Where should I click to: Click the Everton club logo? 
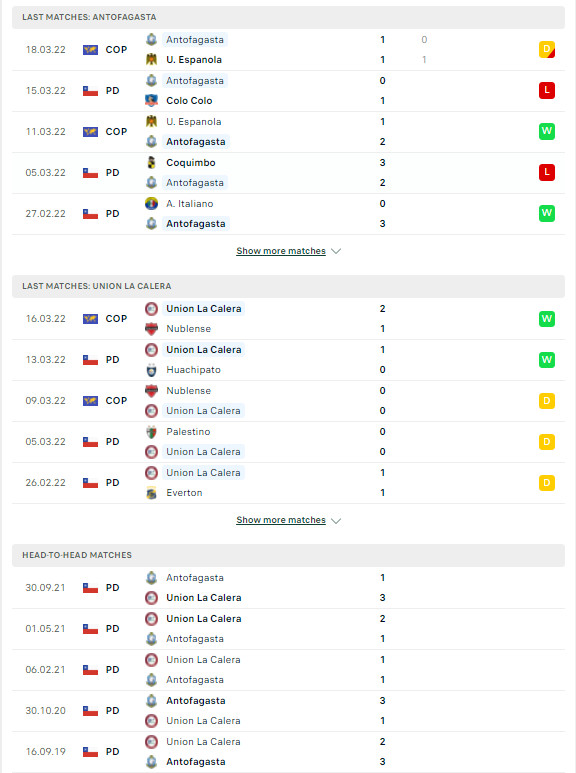[x=151, y=492]
